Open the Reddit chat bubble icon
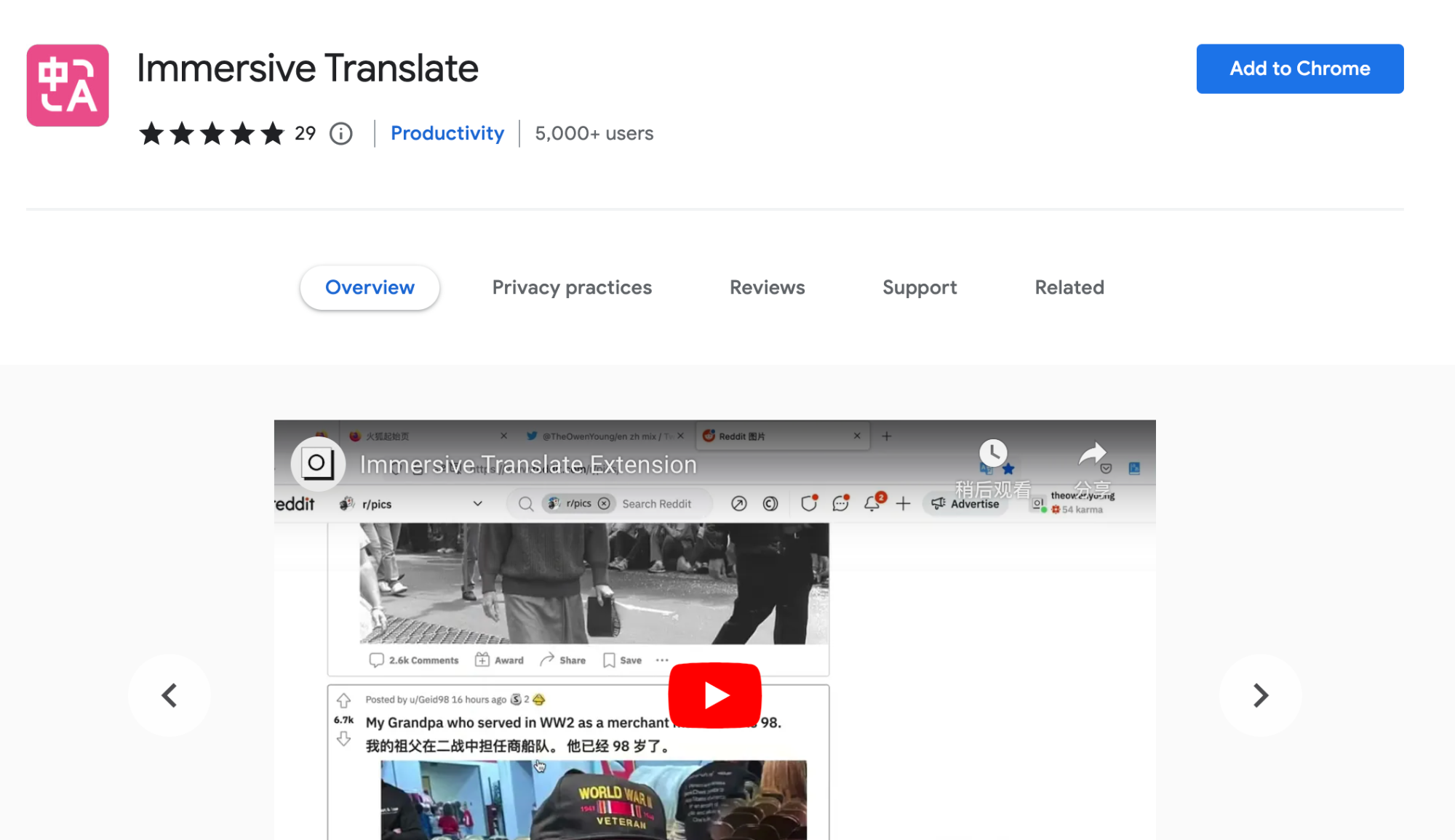1455x840 pixels. [x=840, y=503]
